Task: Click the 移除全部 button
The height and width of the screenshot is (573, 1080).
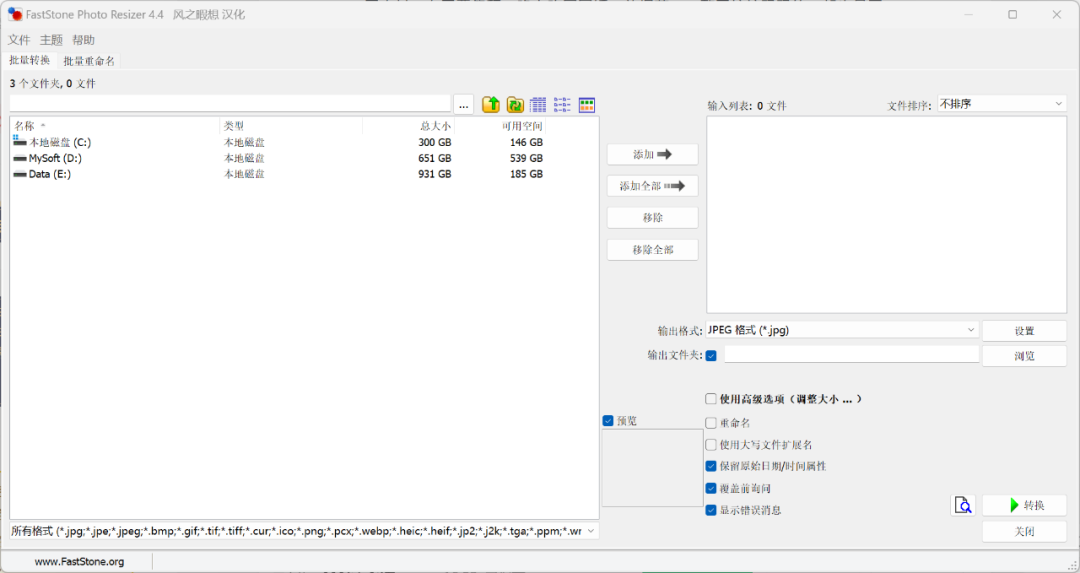Action: point(652,250)
